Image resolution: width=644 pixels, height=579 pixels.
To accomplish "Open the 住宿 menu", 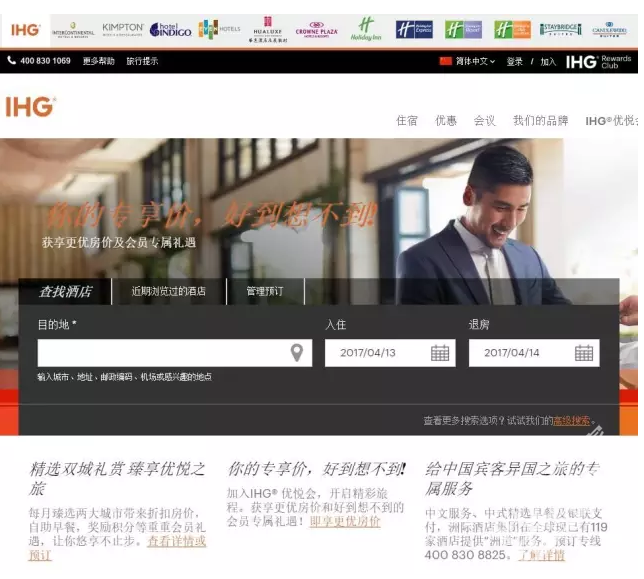I will 407,120.
